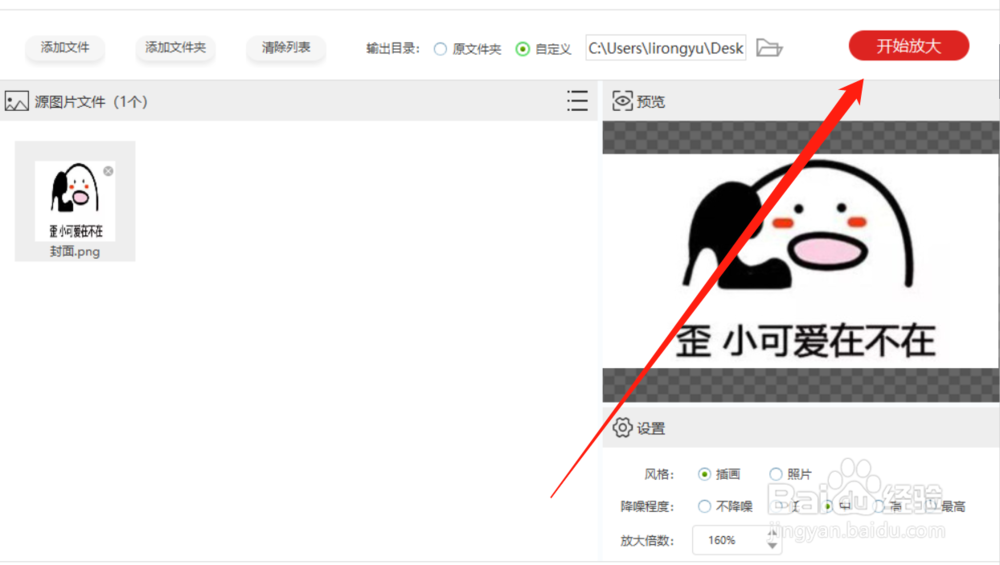Start enlarging with 开始放大
Viewport: 1000px width, 565px height.
pyautogui.click(x=908, y=46)
